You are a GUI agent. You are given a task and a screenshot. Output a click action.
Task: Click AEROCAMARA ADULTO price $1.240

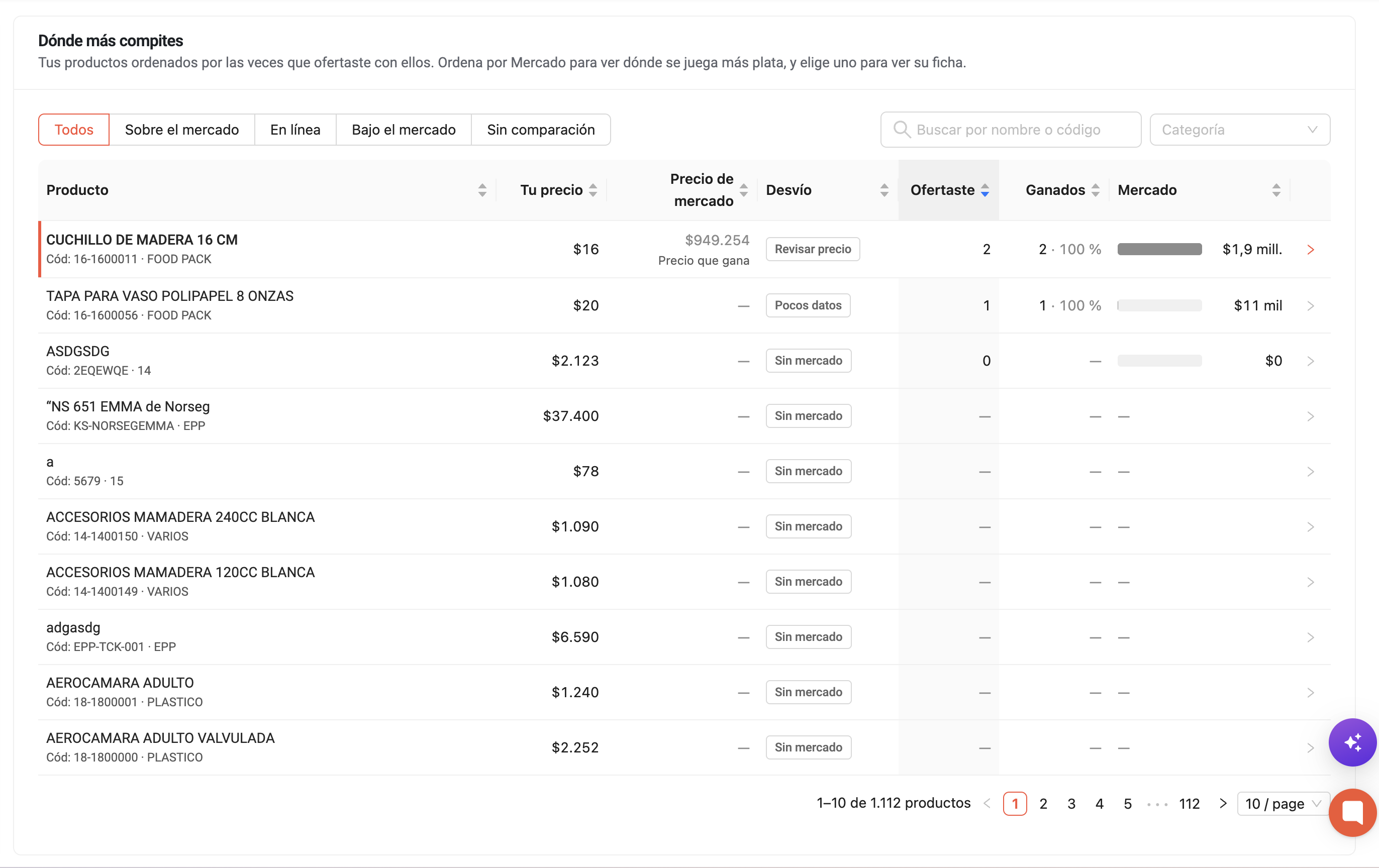[575, 692]
